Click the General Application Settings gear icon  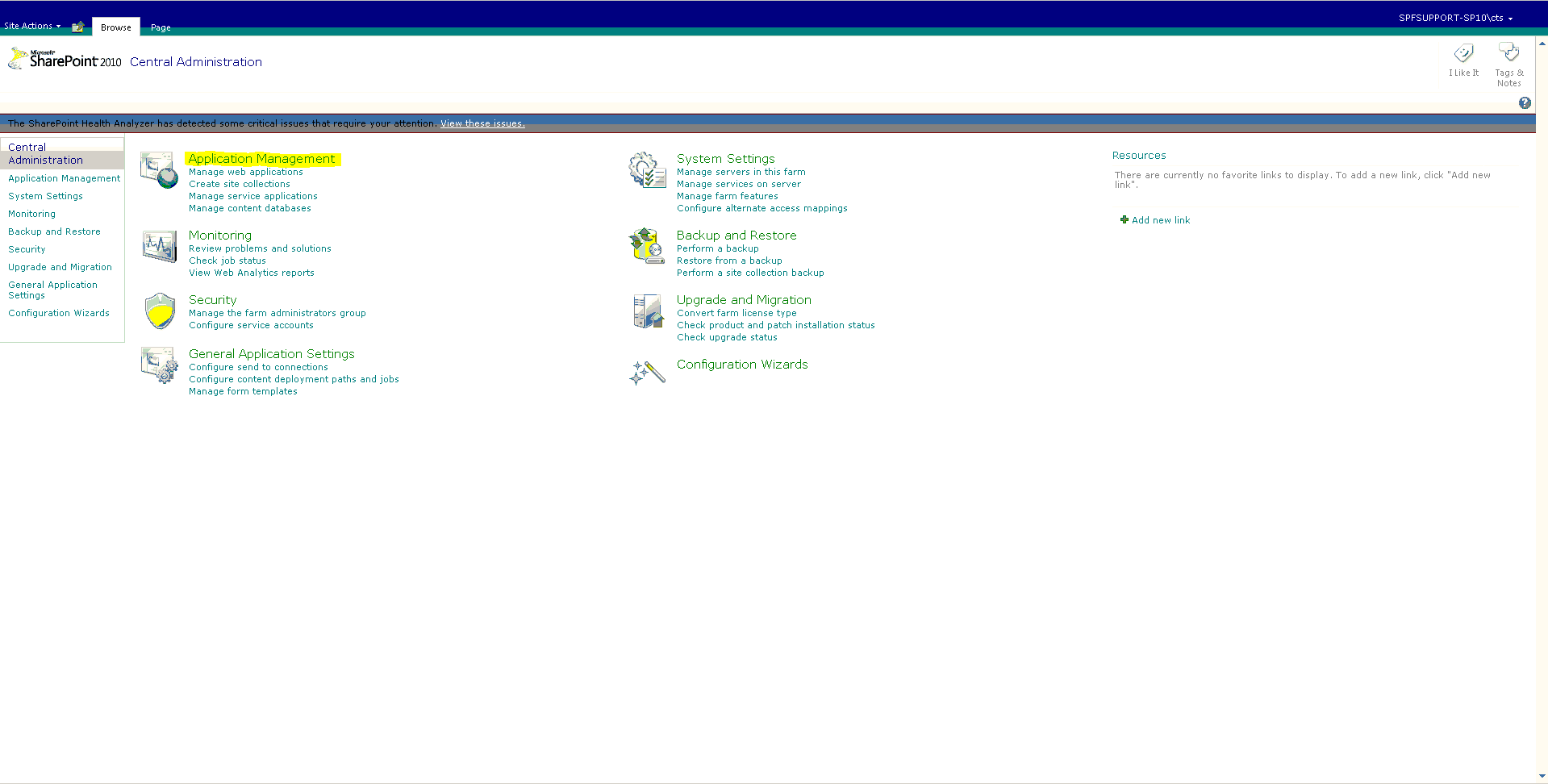(159, 365)
